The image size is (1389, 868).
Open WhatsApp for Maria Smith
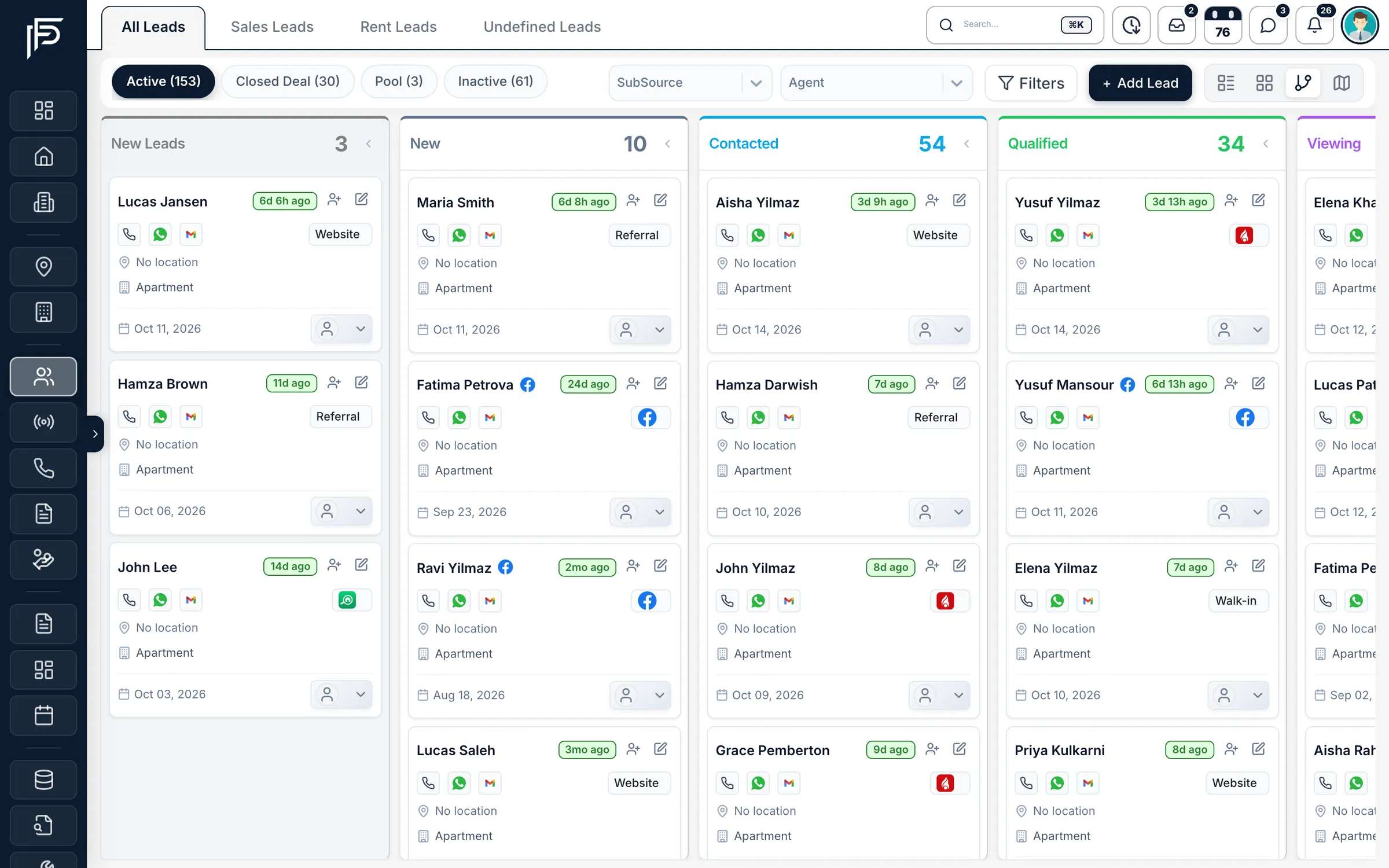tap(459, 236)
